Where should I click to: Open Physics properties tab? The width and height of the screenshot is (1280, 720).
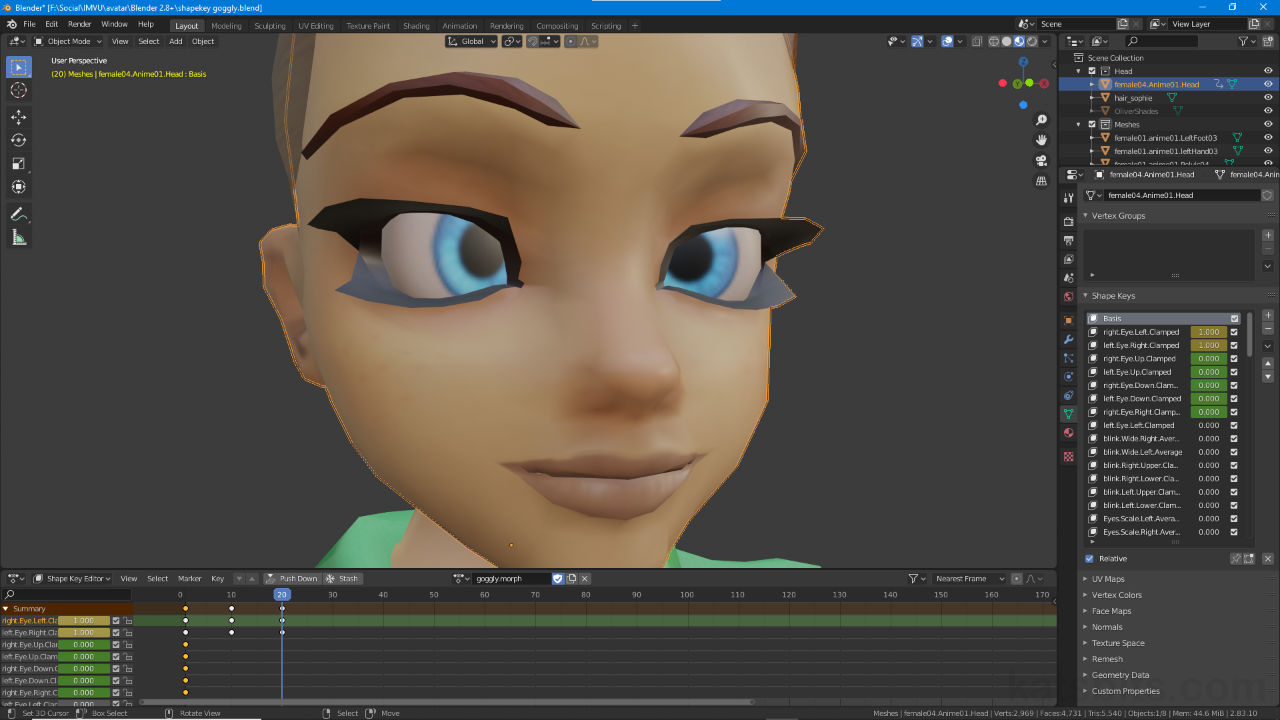pos(1068,376)
